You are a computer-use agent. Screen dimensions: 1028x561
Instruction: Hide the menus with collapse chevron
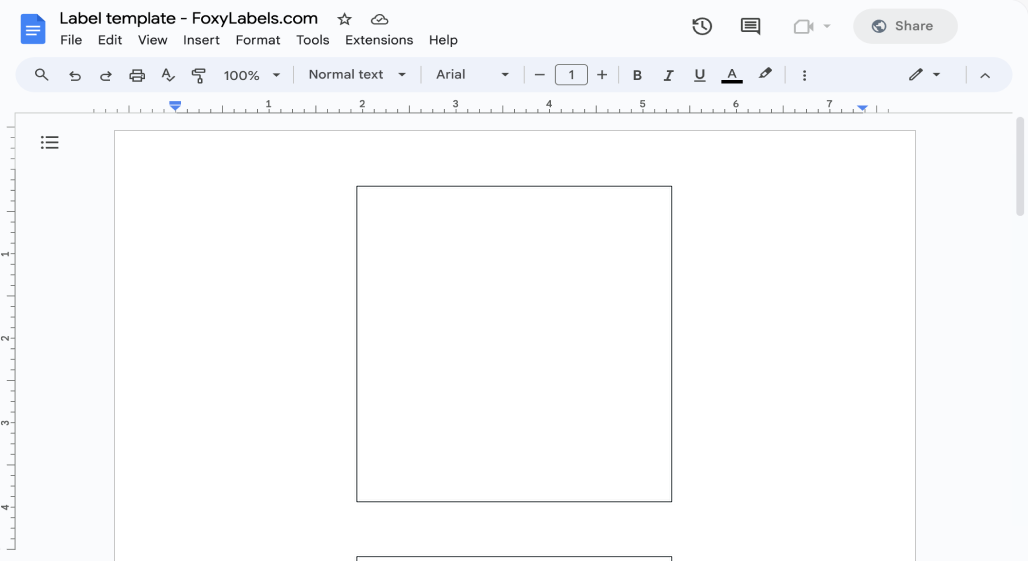(985, 75)
